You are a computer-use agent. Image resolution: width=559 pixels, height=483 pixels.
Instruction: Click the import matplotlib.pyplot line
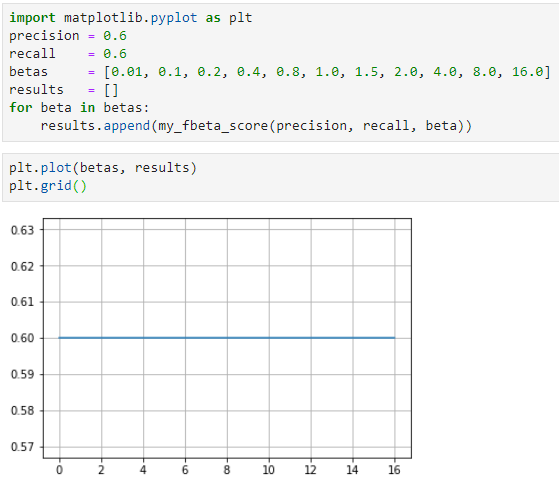[130, 18]
